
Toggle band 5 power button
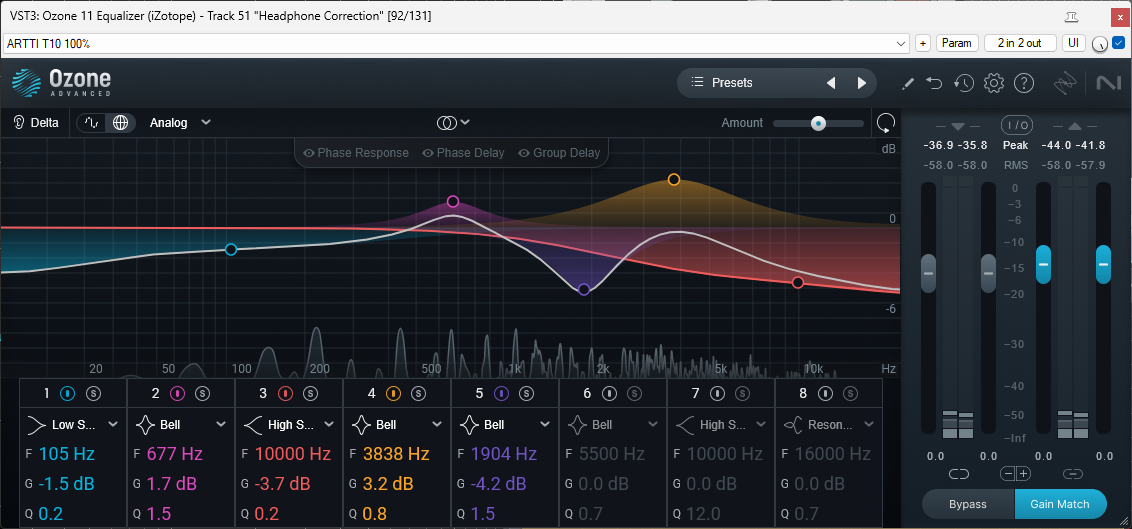point(501,393)
